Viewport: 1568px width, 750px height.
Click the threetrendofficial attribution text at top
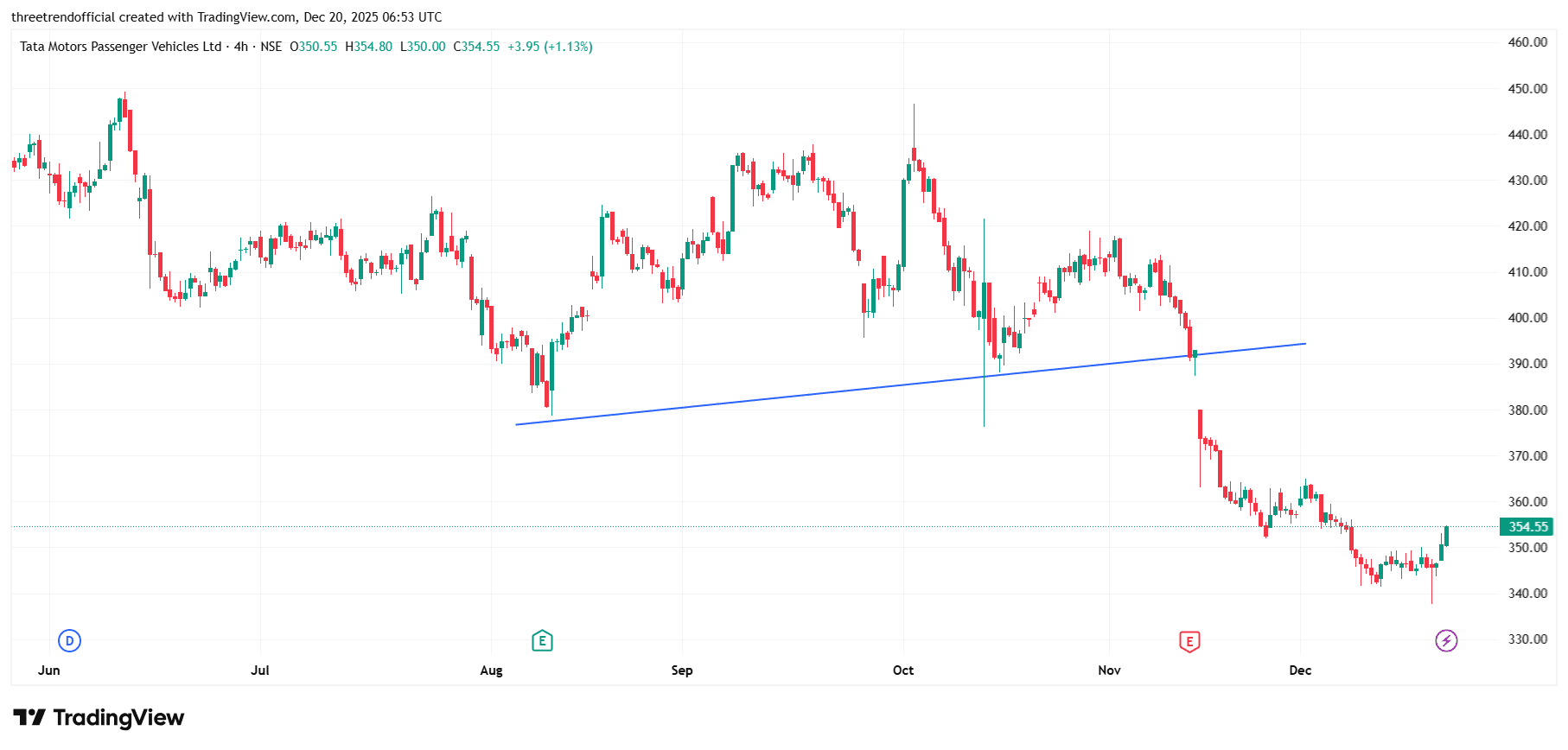tap(226, 17)
